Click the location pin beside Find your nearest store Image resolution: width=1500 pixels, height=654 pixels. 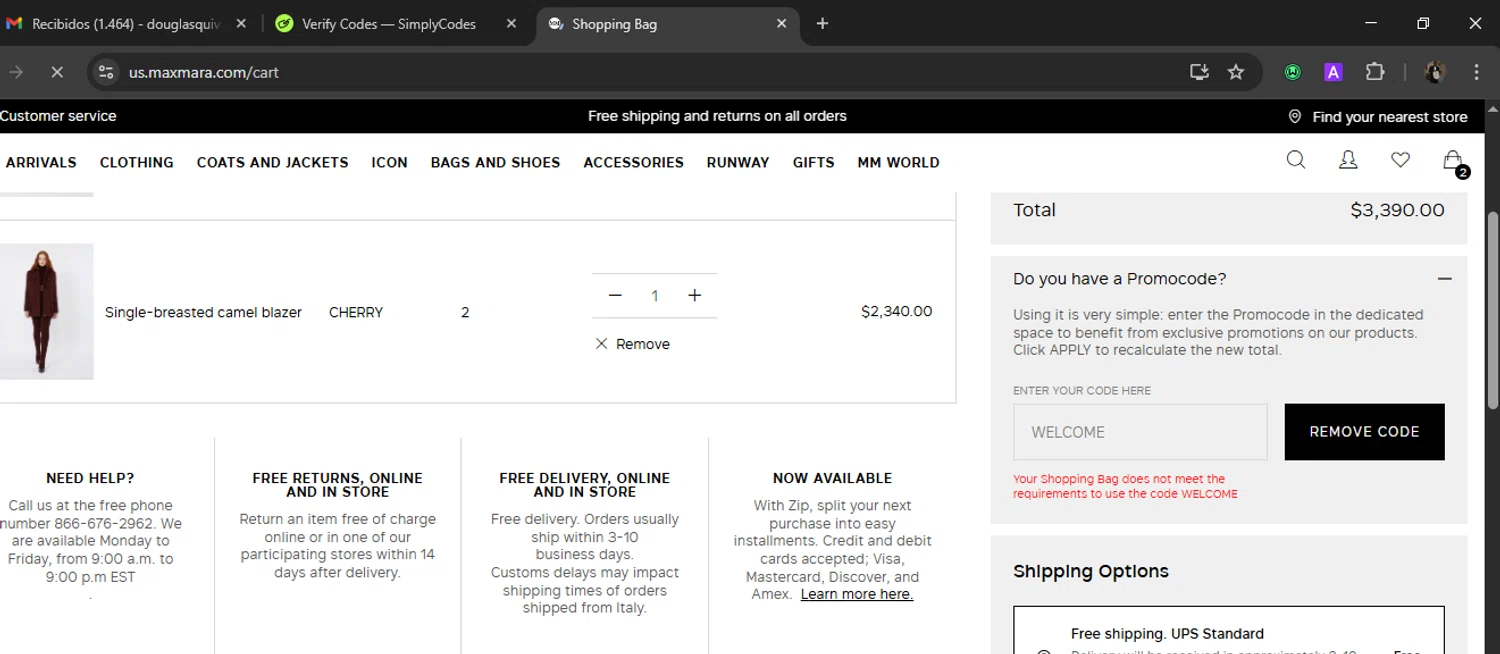pos(1294,117)
